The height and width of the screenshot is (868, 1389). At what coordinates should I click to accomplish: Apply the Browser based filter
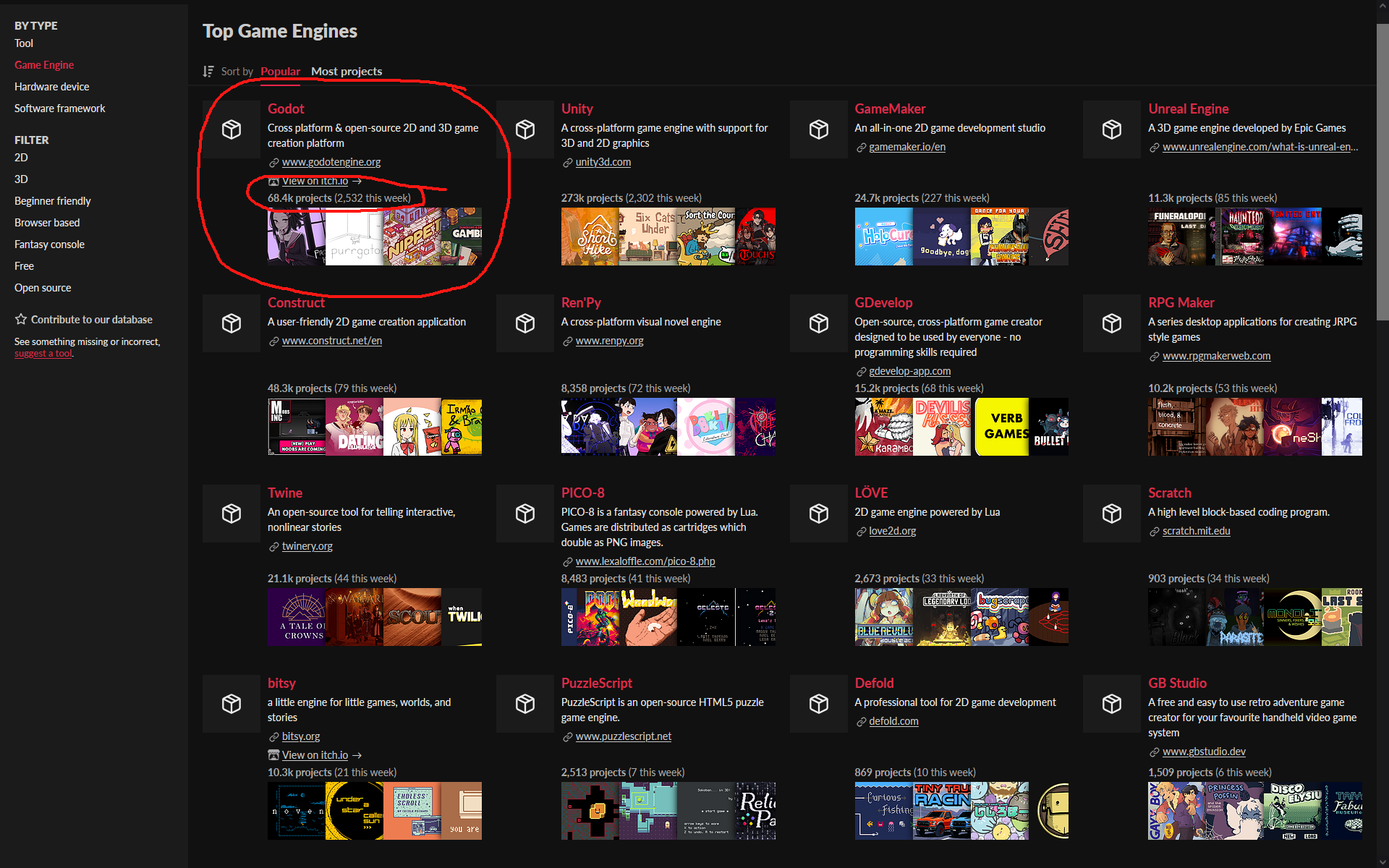pyautogui.click(x=47, y=223)
